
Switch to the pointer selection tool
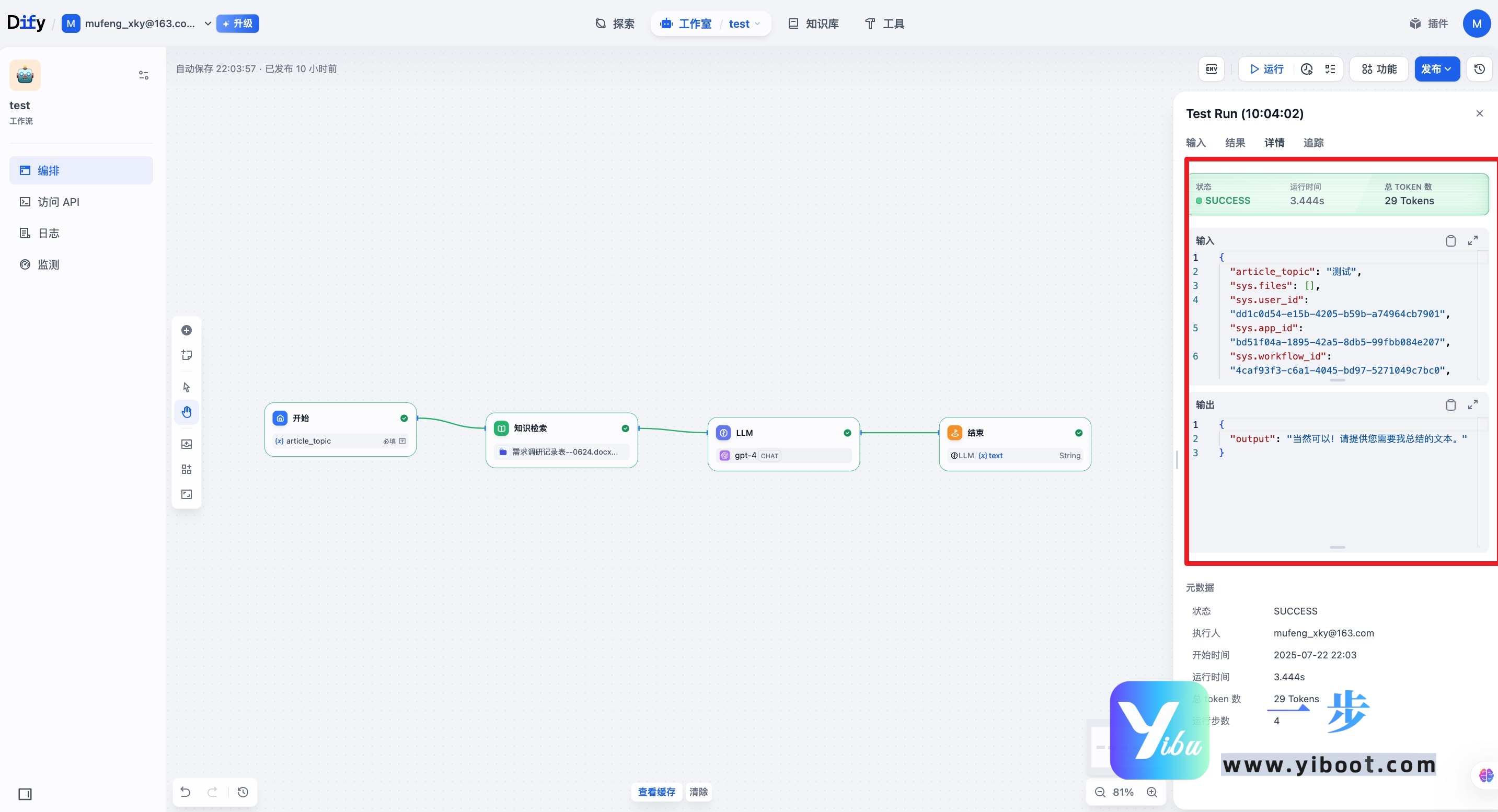tap(186, 387)
